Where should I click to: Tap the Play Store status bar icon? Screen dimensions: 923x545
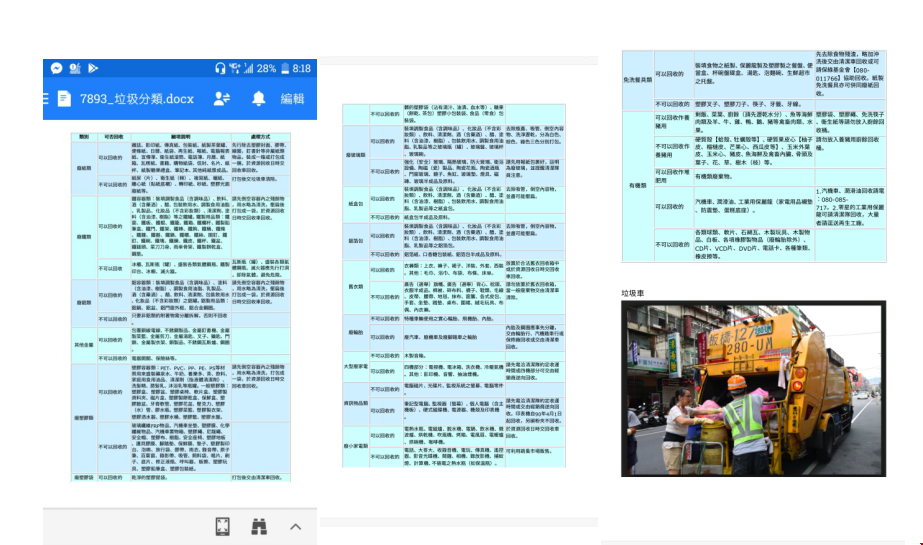coord(93,68)
